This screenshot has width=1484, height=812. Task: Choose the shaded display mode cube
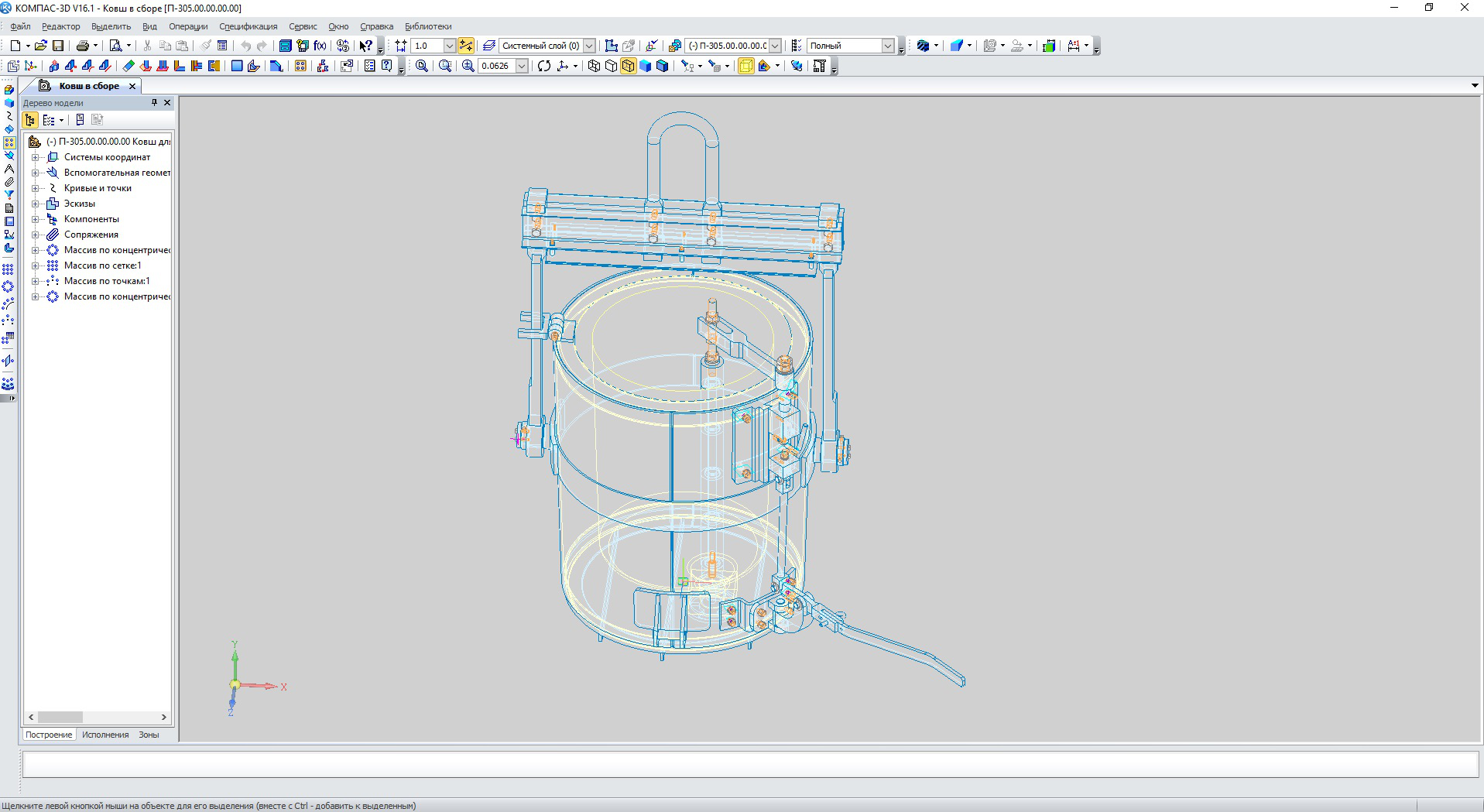645,66
